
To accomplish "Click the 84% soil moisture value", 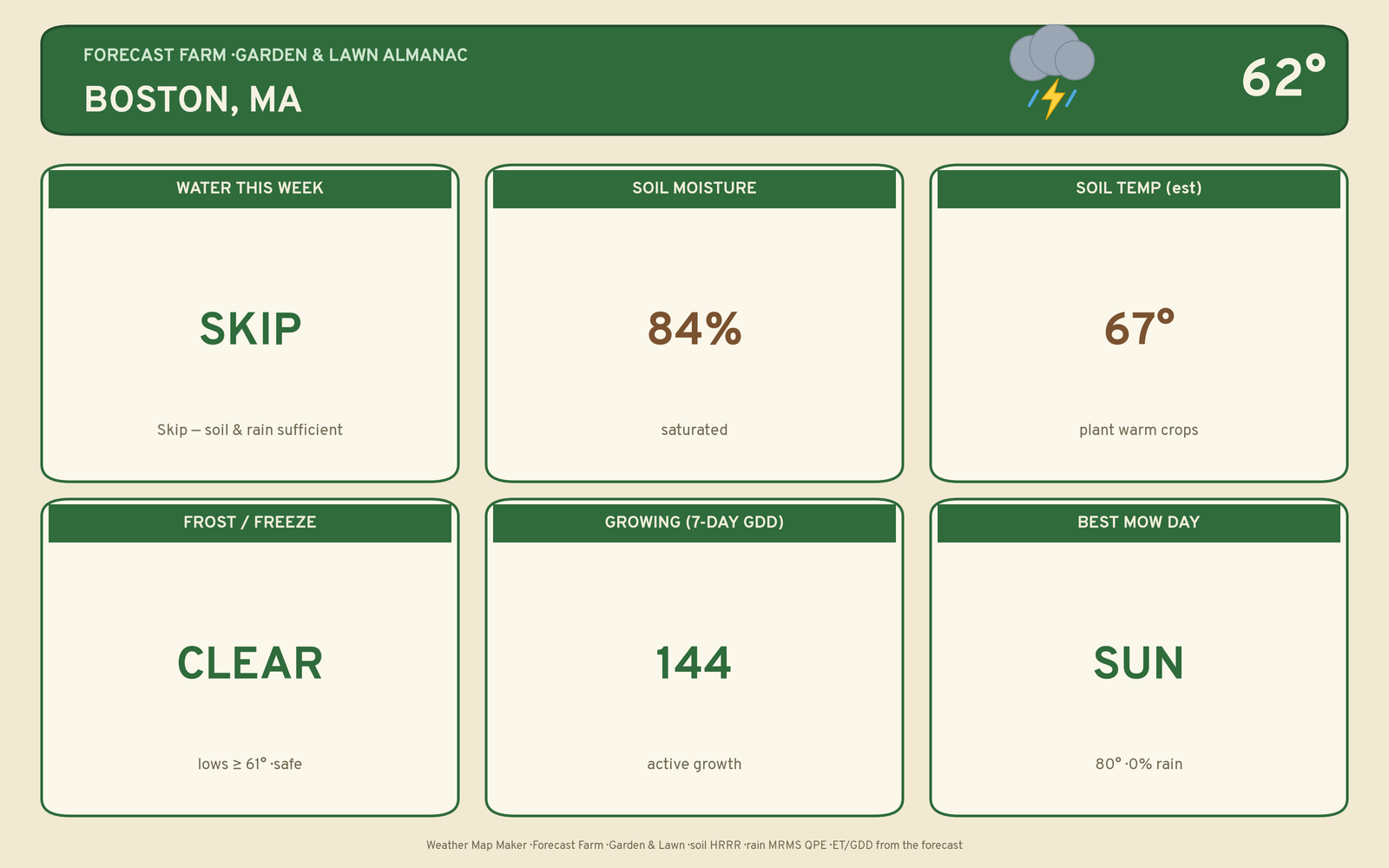I will coord(694,329).
